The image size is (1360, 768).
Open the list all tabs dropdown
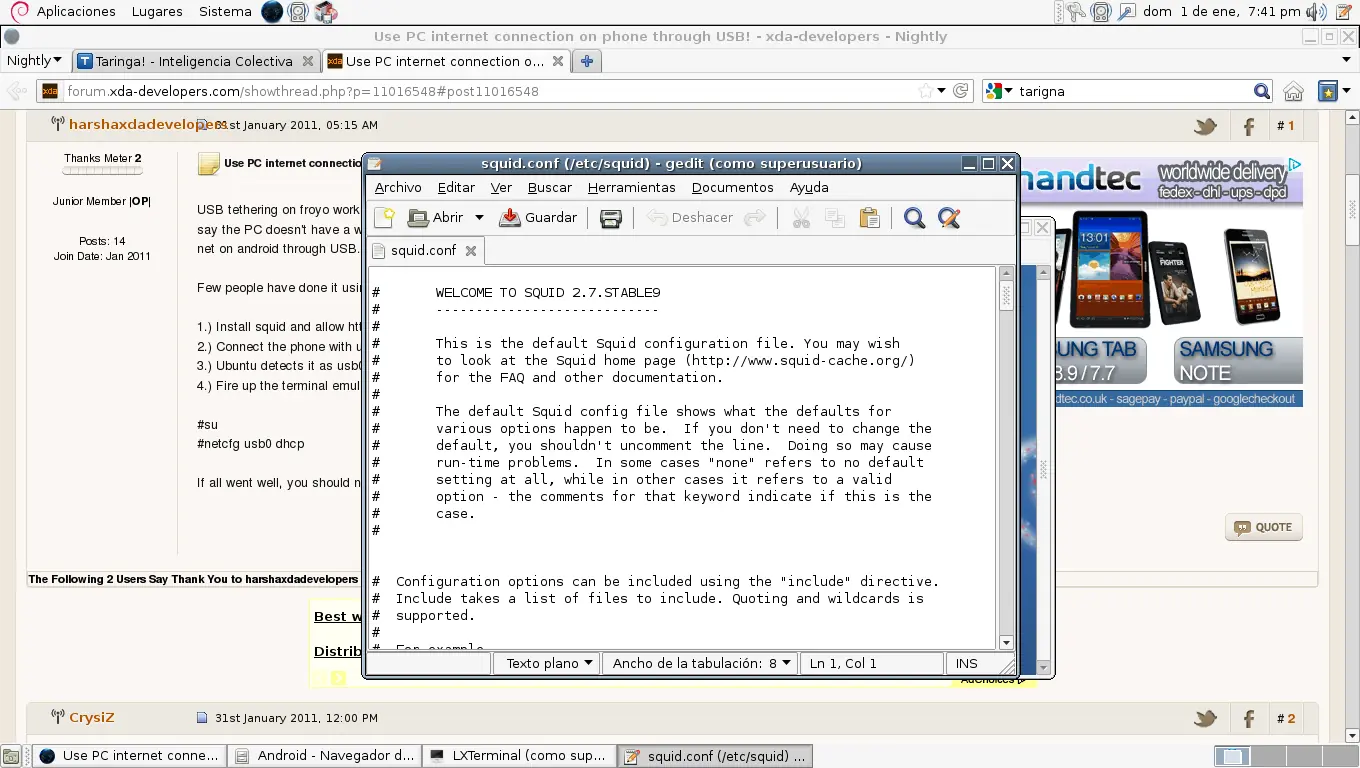tap(1345, 61)
